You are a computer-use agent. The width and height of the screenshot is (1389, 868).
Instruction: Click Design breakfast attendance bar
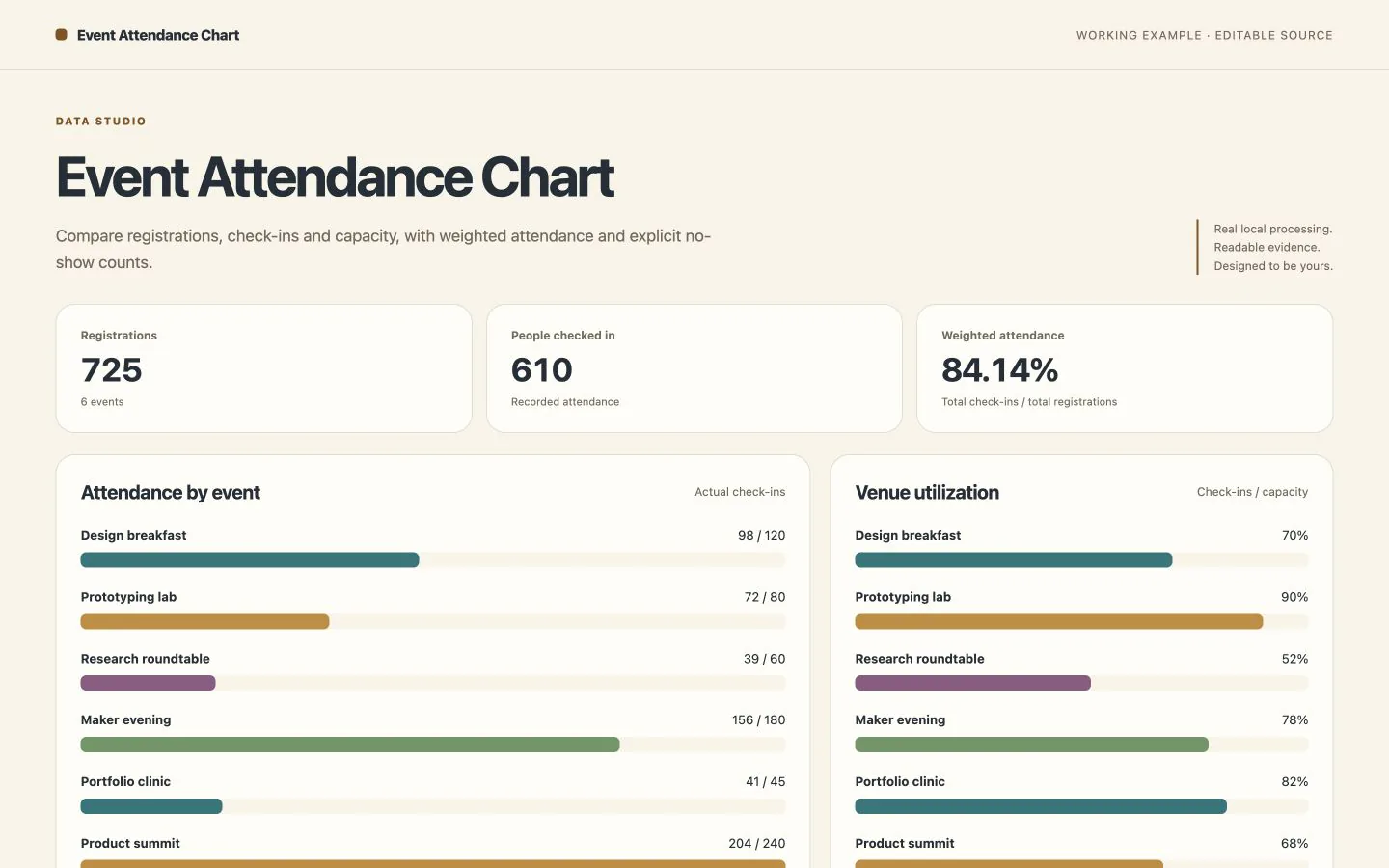250,560
